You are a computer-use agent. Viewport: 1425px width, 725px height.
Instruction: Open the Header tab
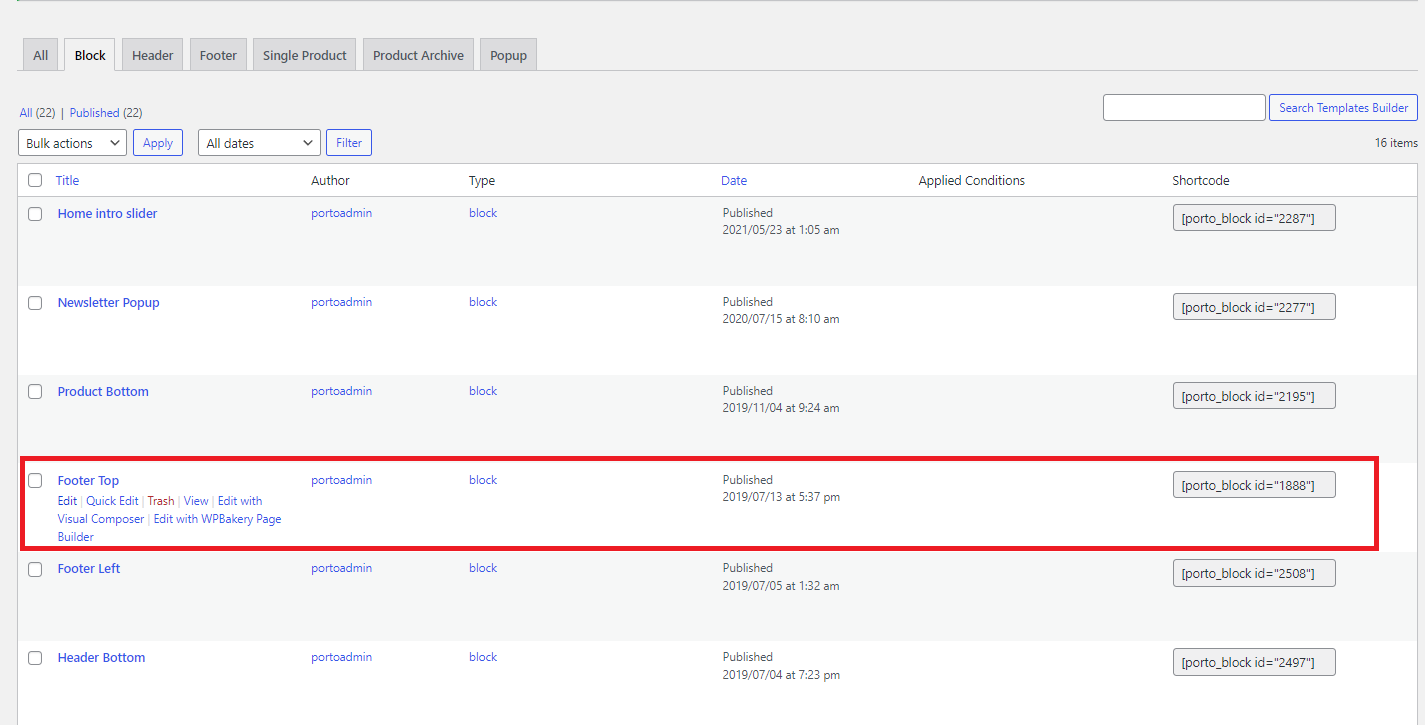(153, 56)
